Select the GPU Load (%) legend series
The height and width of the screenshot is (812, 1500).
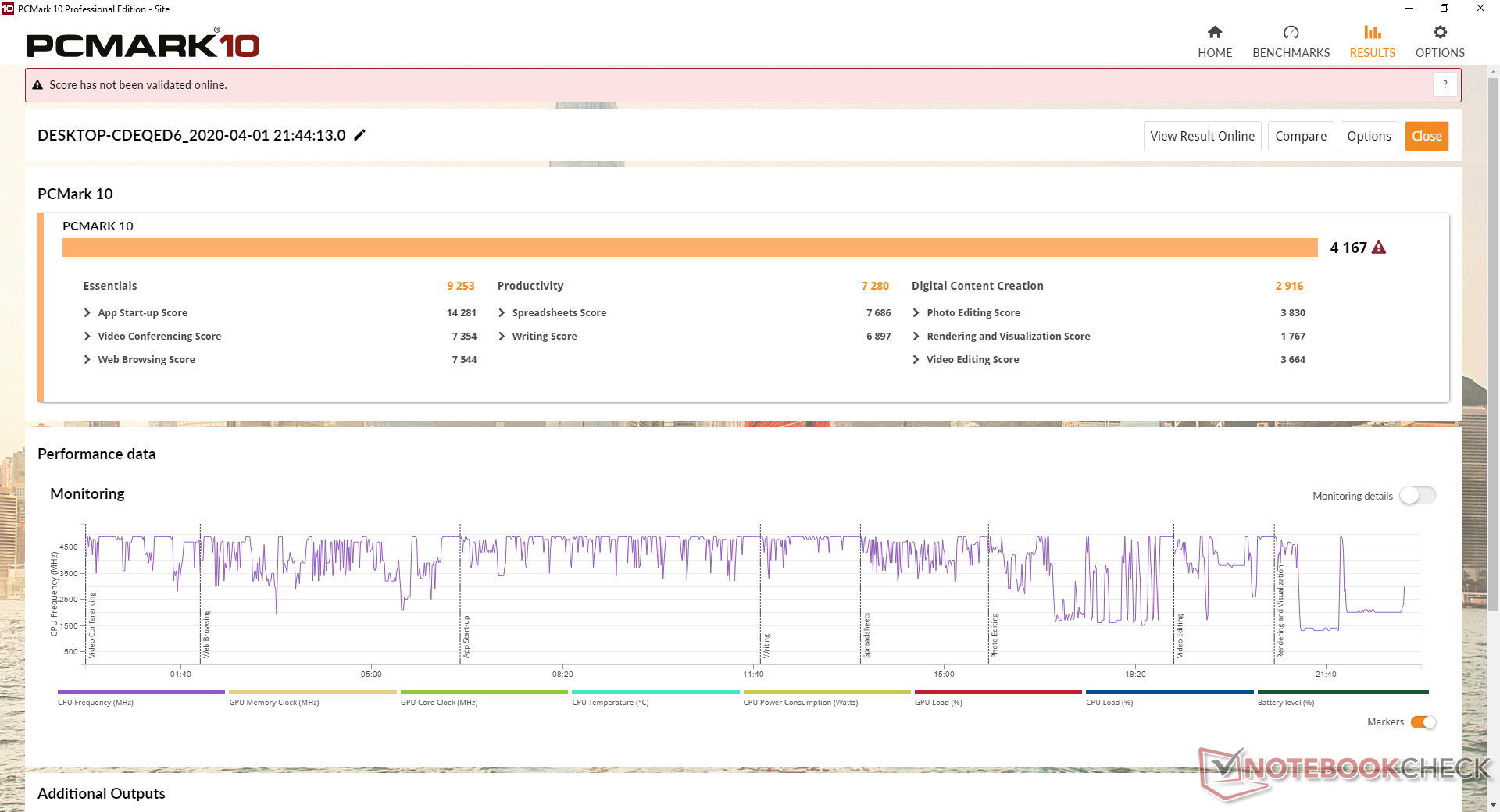click(998, 693)
